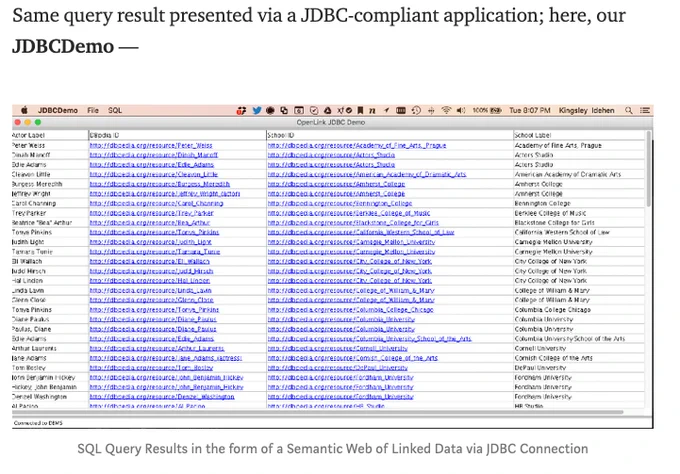Click the horizontal scrollbar at table bottom
The height and width of the screenshot is (474, 680).
point(318,412)
